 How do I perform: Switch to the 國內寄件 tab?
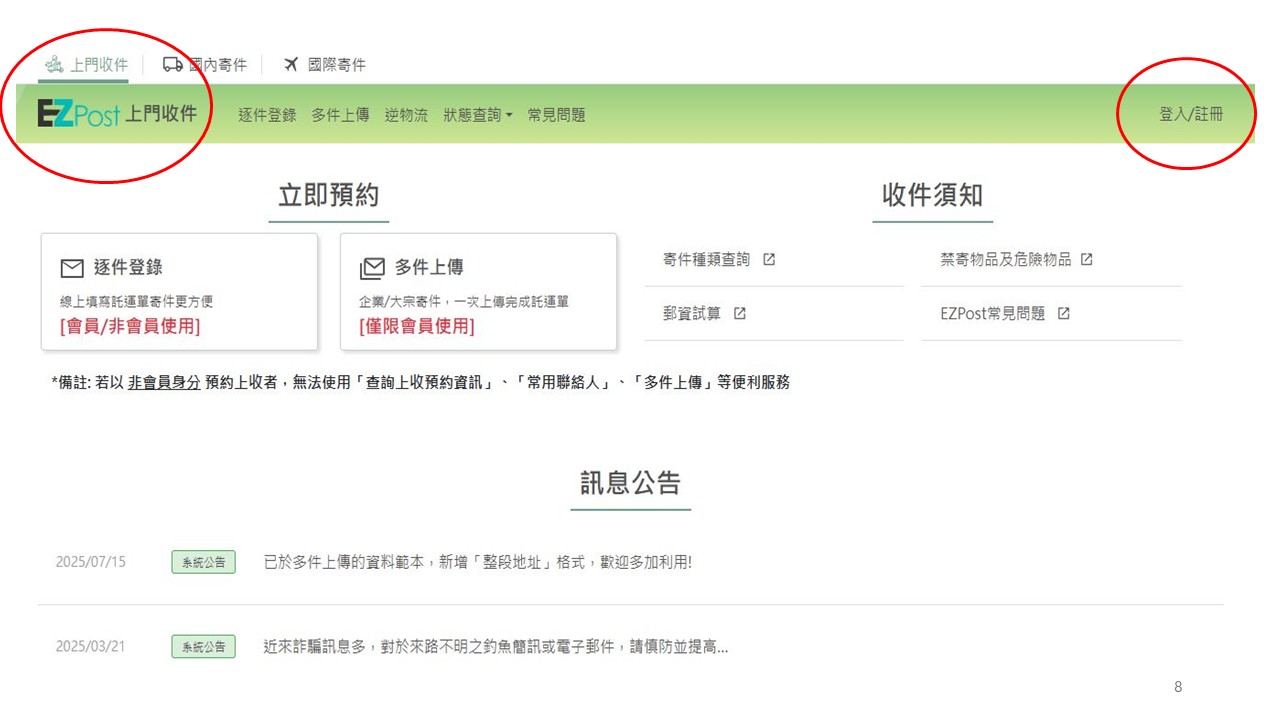tap(205, 65)
